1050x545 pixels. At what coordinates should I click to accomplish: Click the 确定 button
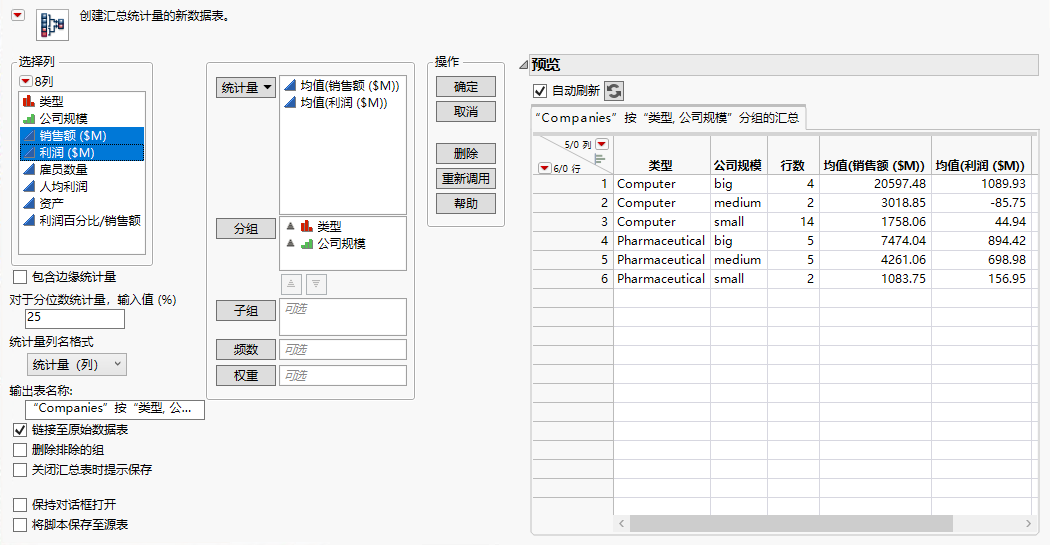[466, 86]
